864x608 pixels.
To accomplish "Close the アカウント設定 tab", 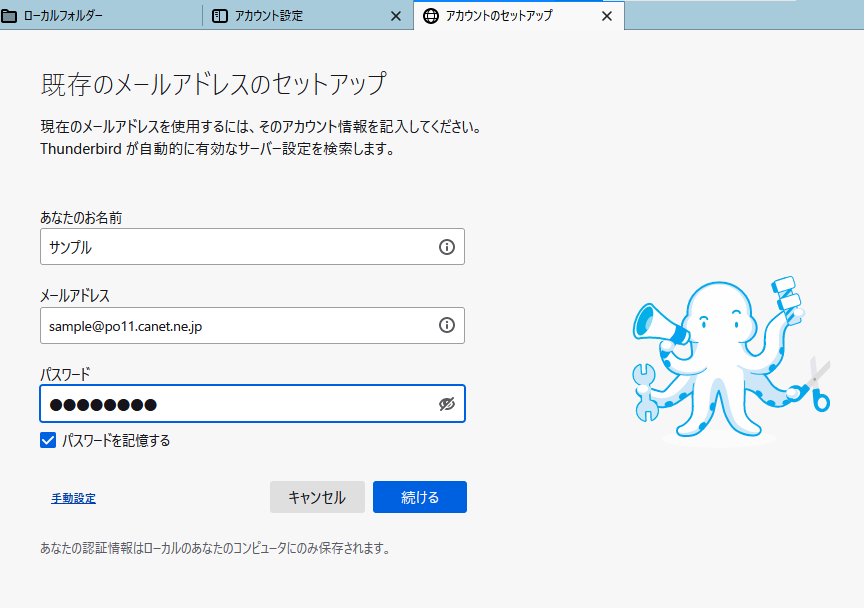I will [396, 16].
